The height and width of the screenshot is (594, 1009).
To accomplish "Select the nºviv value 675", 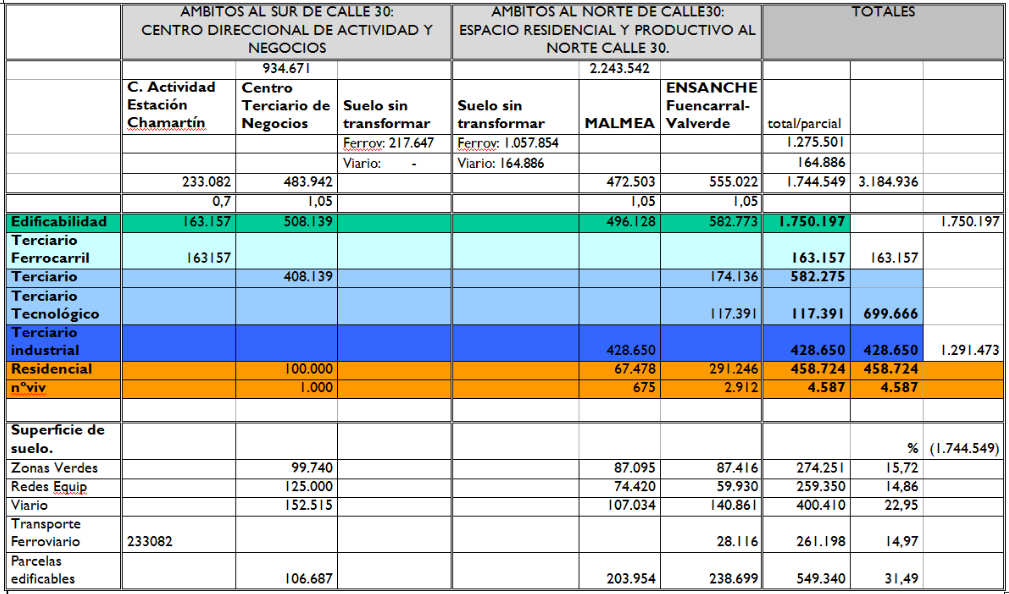I will coord(644,388).
